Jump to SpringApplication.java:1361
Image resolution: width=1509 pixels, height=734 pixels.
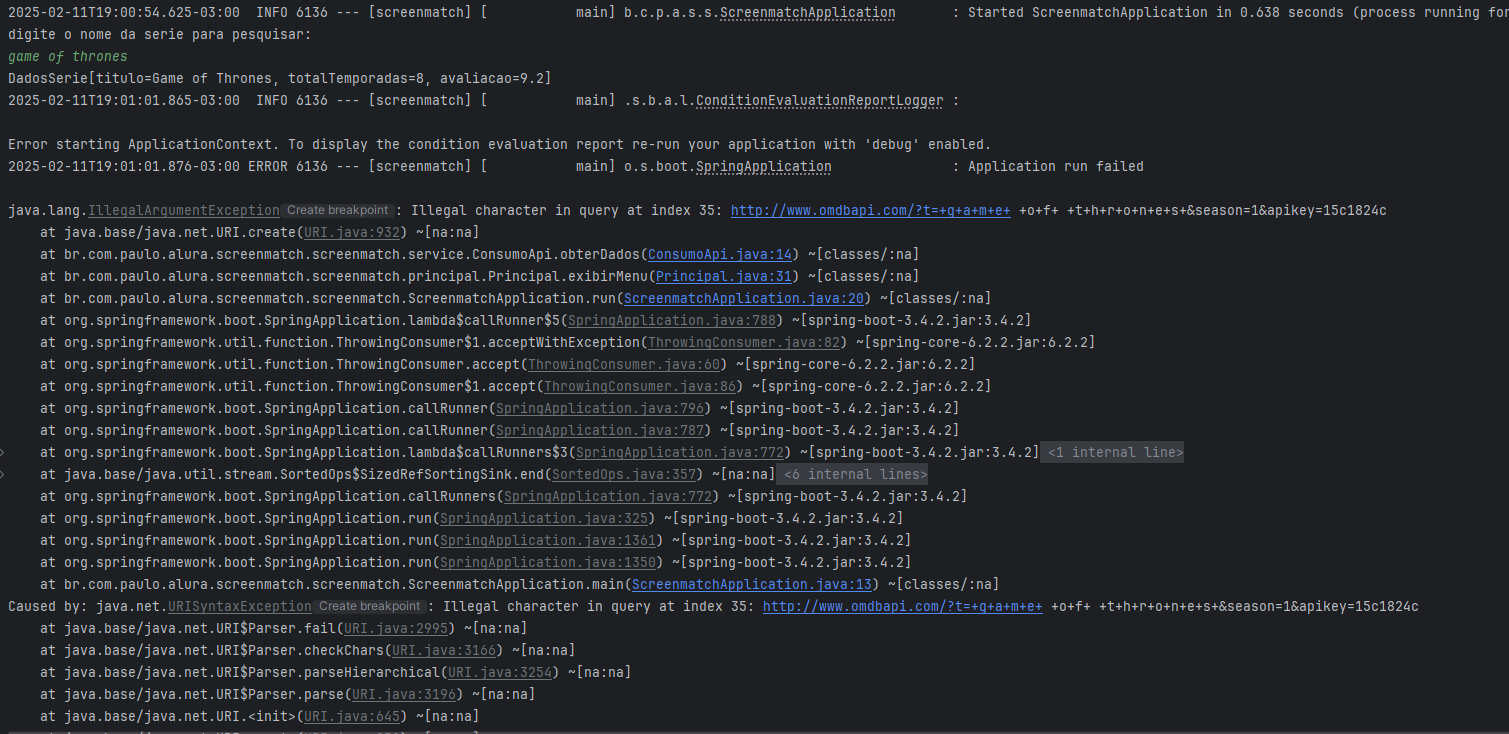coord(548,541)
